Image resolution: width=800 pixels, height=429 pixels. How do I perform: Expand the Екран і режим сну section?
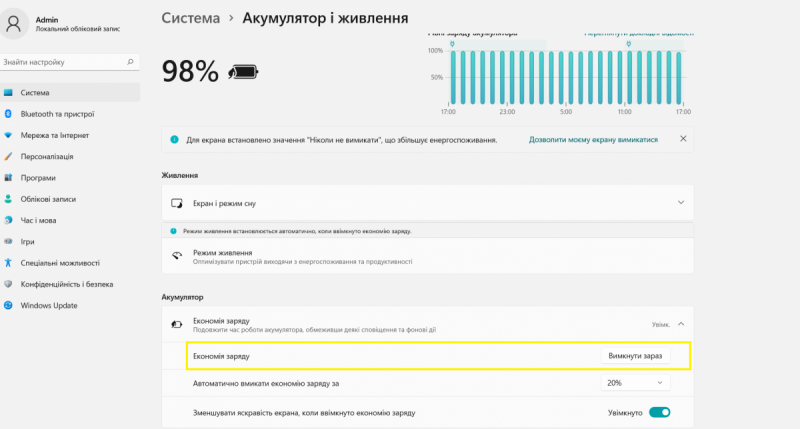tap(681, 203)
